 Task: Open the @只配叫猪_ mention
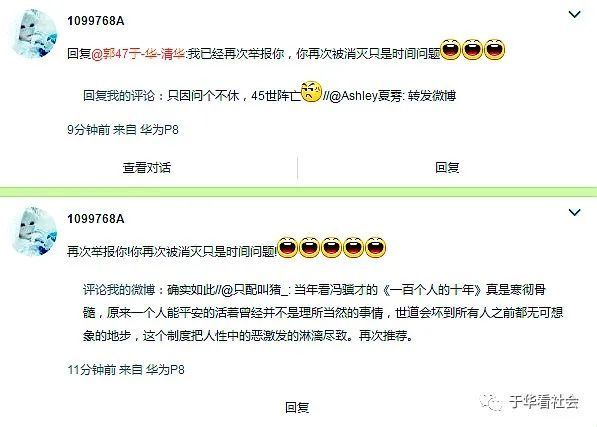pyautogui.click(x=256, y=290)
